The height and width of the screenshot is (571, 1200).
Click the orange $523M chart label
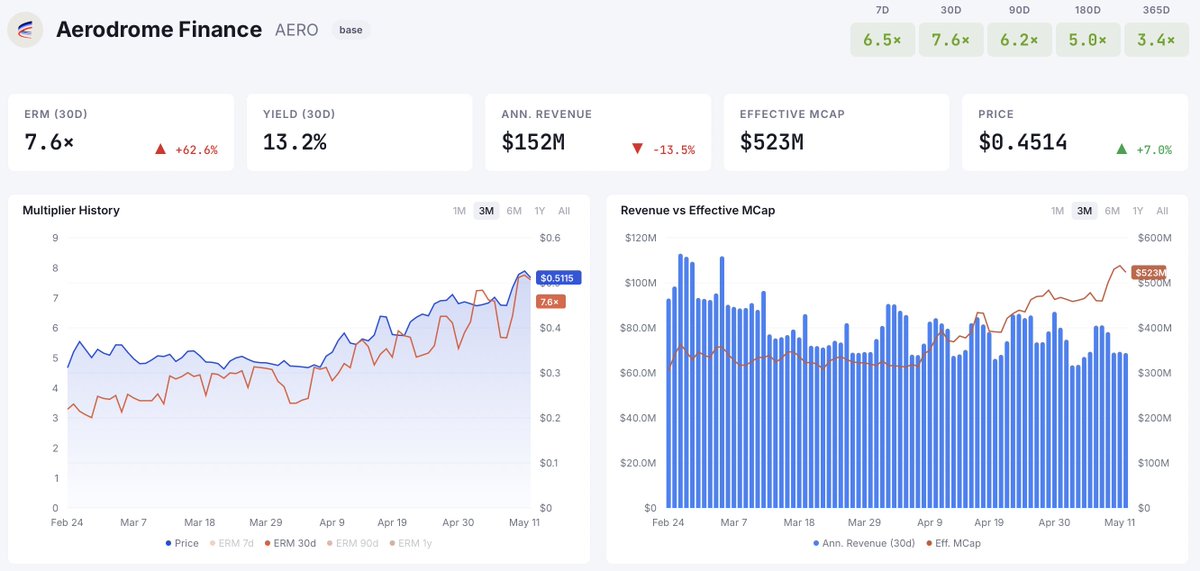click(1151, 273)
